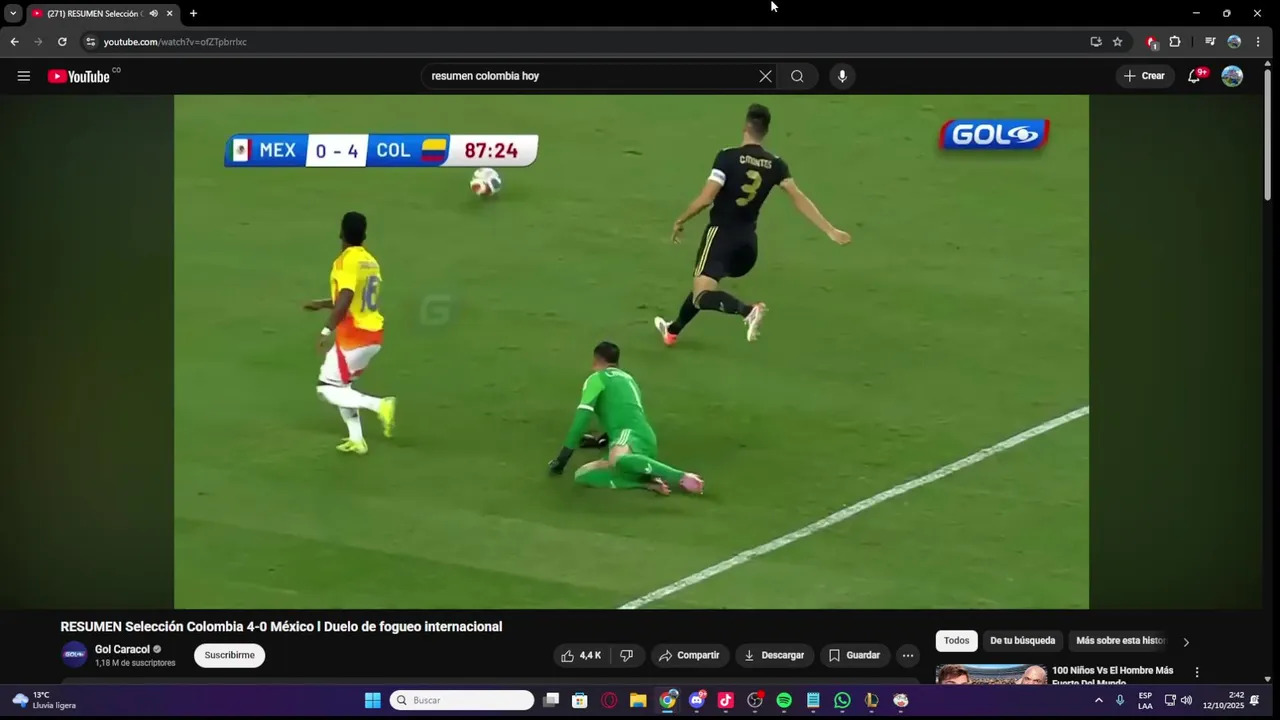Open Microsoft Store from the taskbar

[580, 700]
